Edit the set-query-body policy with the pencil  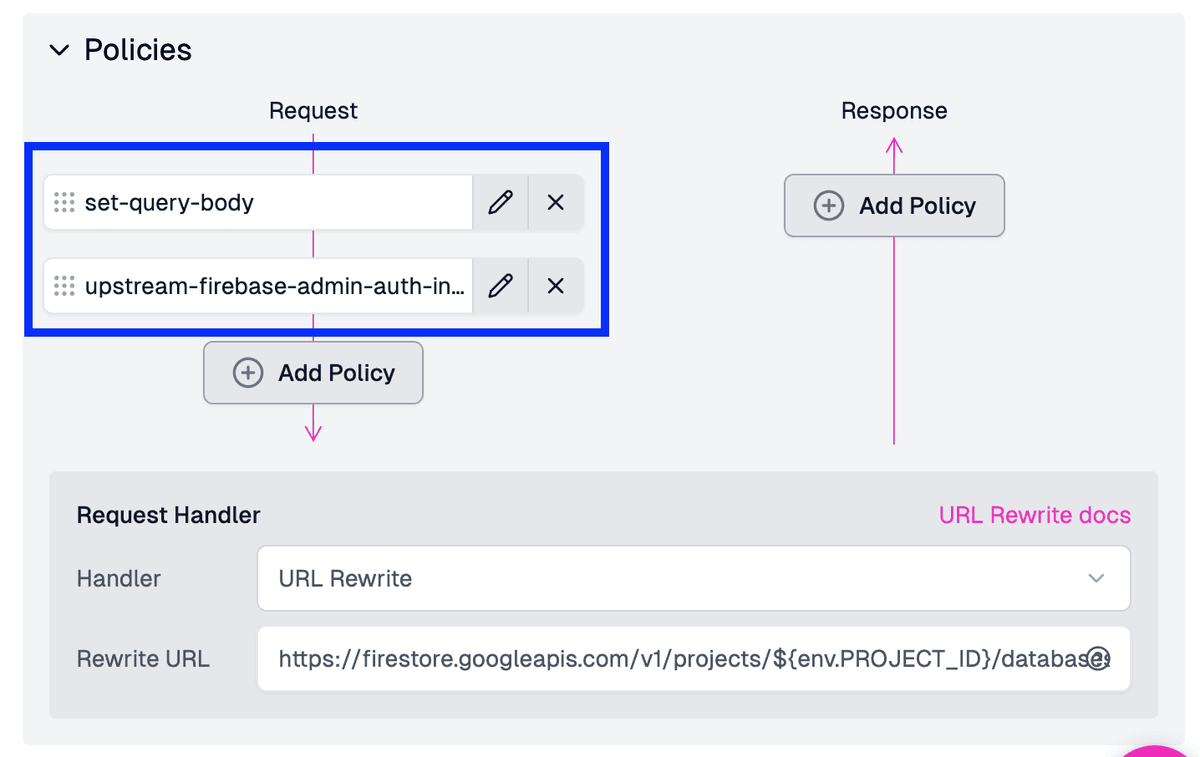[500, 203]
